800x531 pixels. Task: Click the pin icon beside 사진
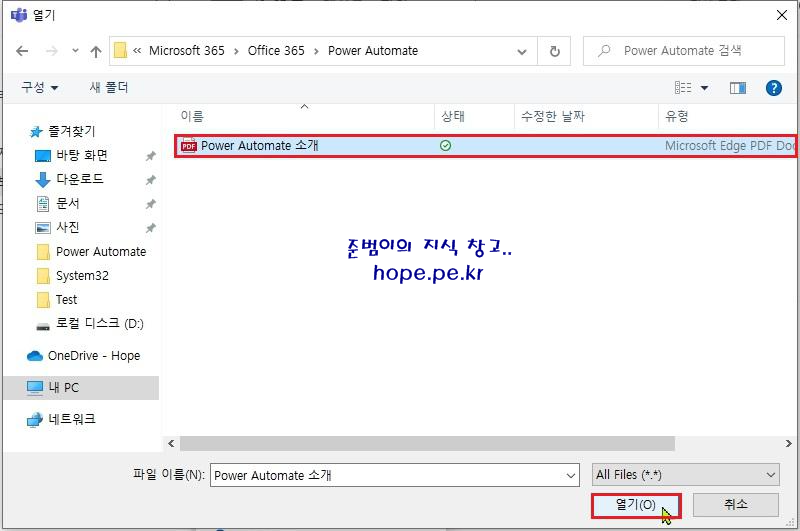(151, 228)
